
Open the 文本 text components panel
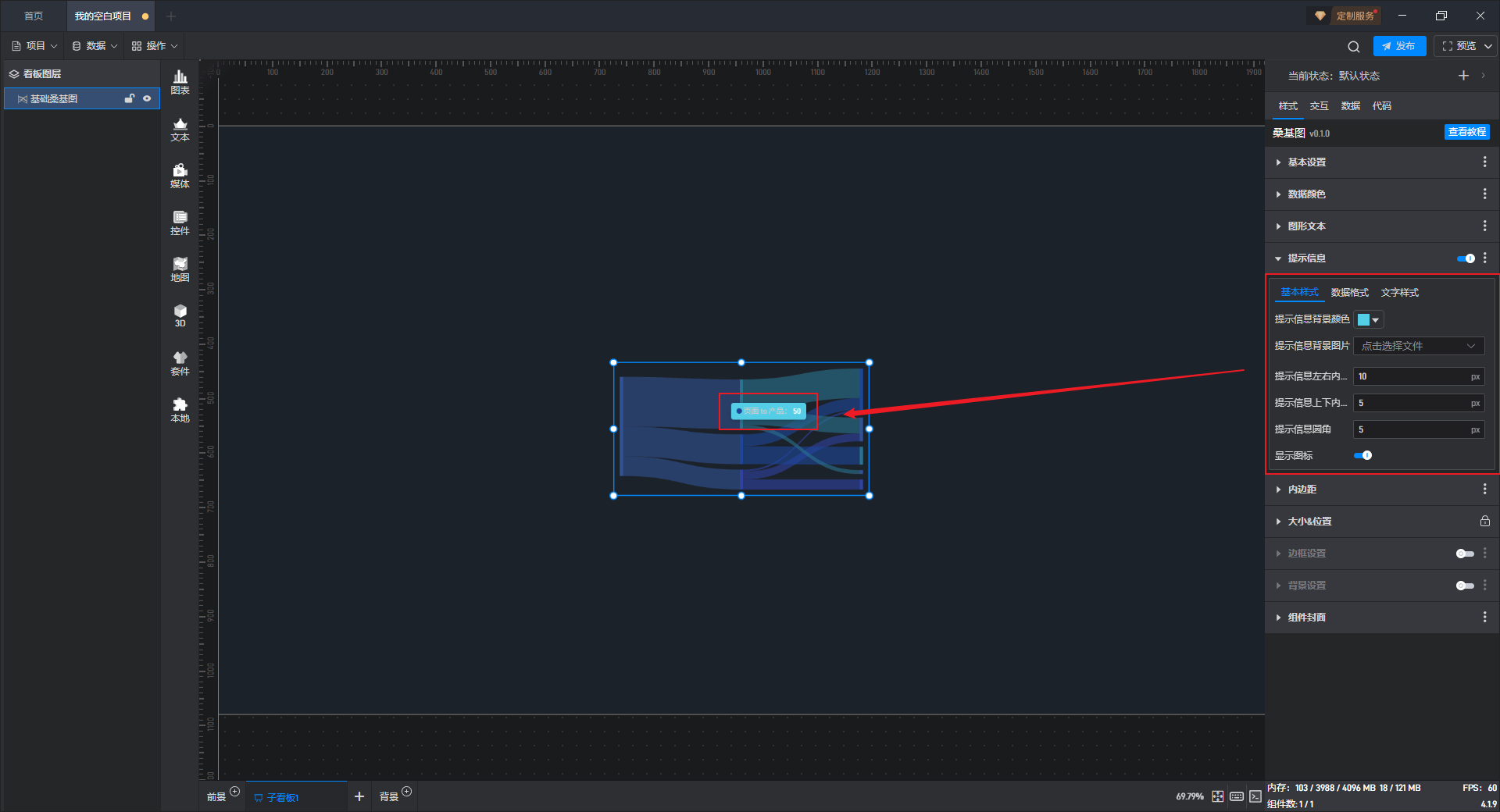pyautogui.click(x=180, y=129)
